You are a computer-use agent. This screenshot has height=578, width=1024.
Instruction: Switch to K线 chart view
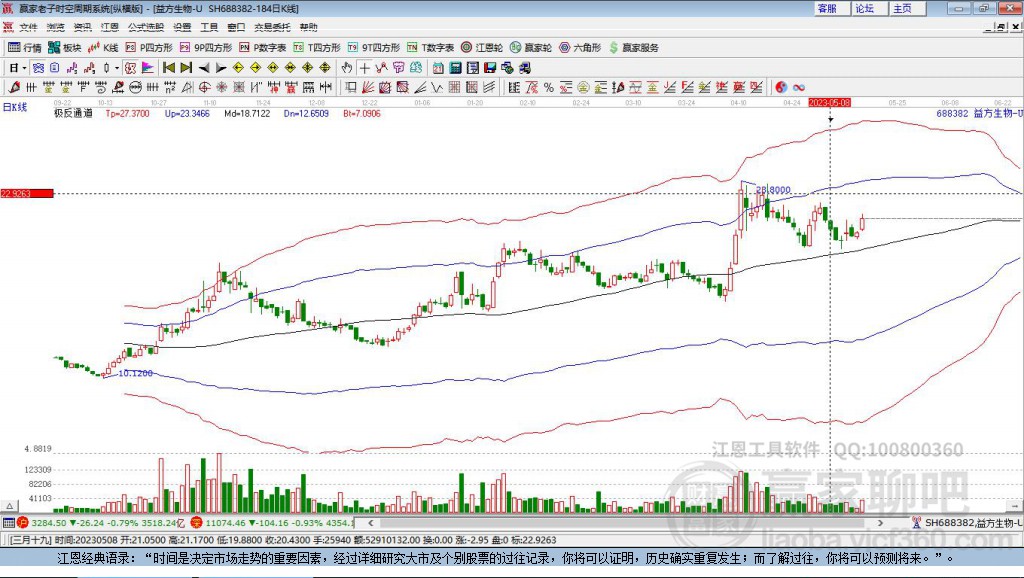pyautogui.click(x=103, y=48)
